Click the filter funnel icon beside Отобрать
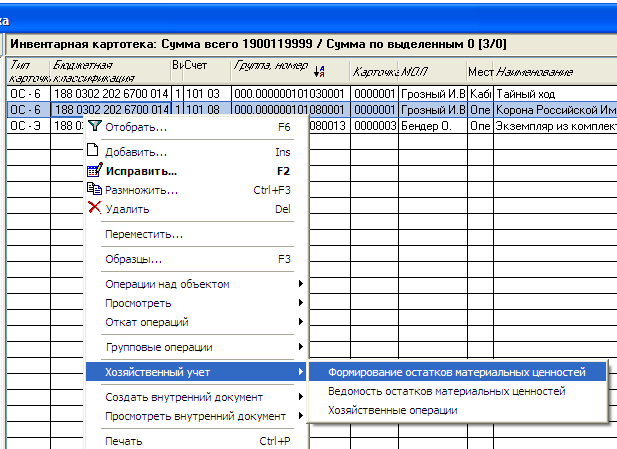 (x=95, y=127)
